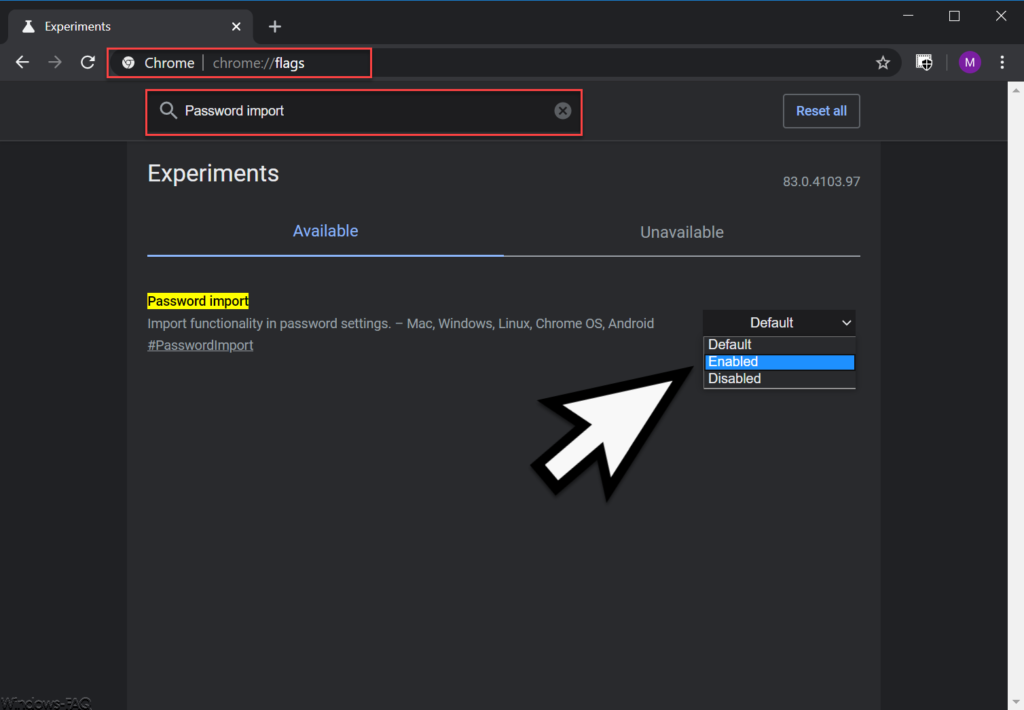Close the Experiments tab
1024x710 pixels.
[x=236, y=27]
